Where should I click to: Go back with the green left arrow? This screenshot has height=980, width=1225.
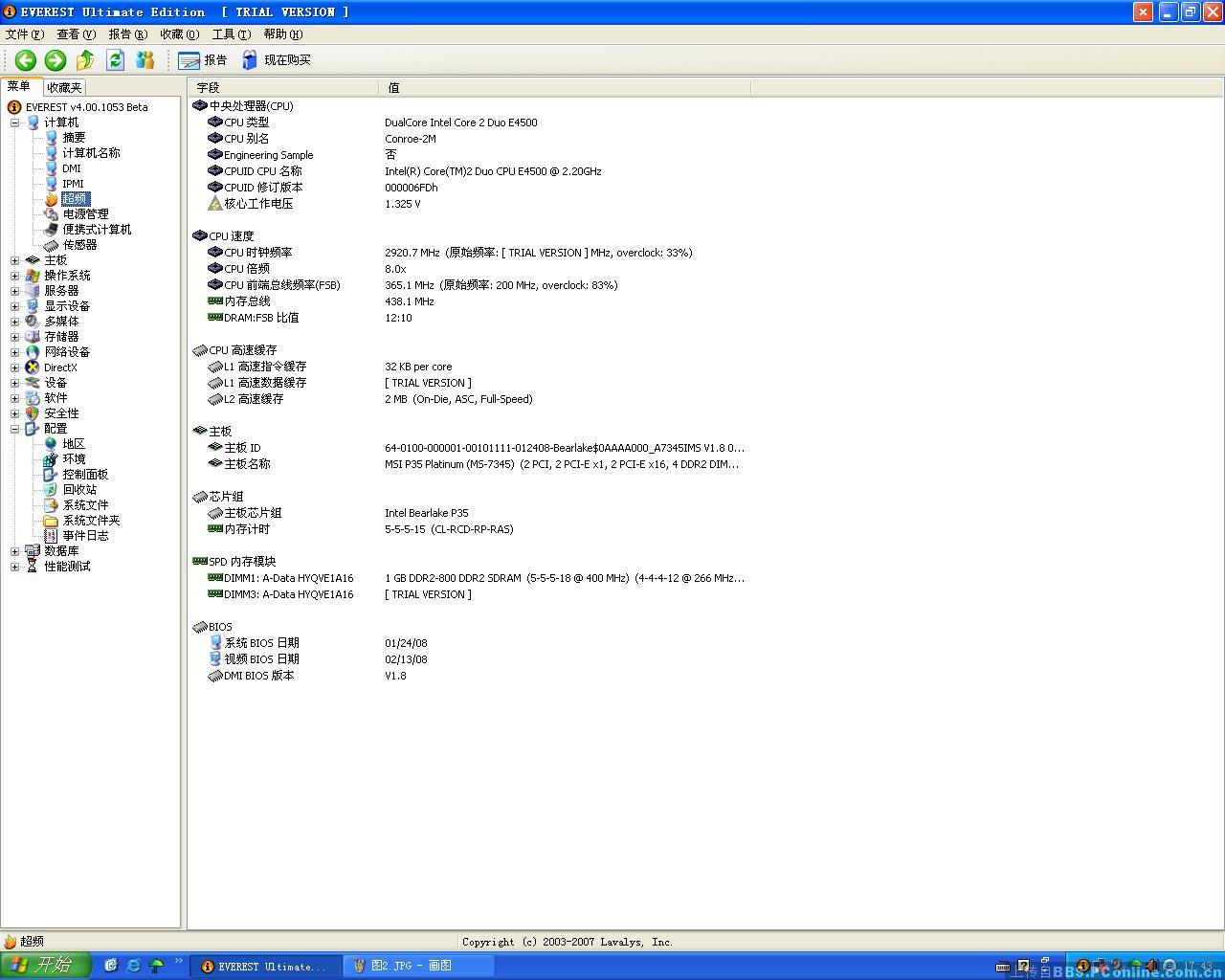coord(25,60)
